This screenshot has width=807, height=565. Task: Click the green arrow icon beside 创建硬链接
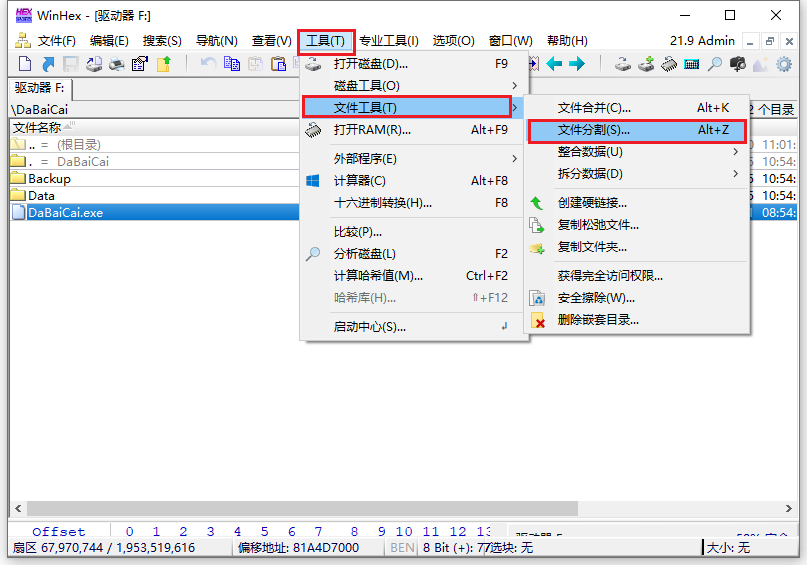pyautogui.click(x=537, y=203)
